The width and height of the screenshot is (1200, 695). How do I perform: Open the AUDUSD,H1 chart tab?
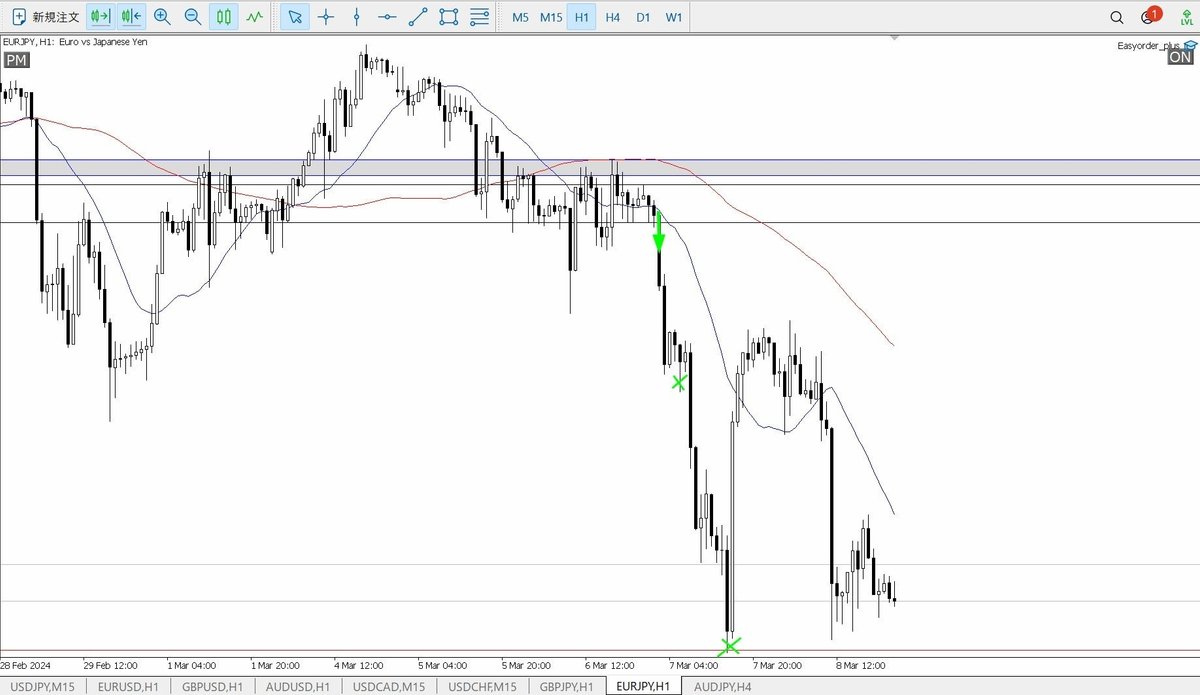299,686
